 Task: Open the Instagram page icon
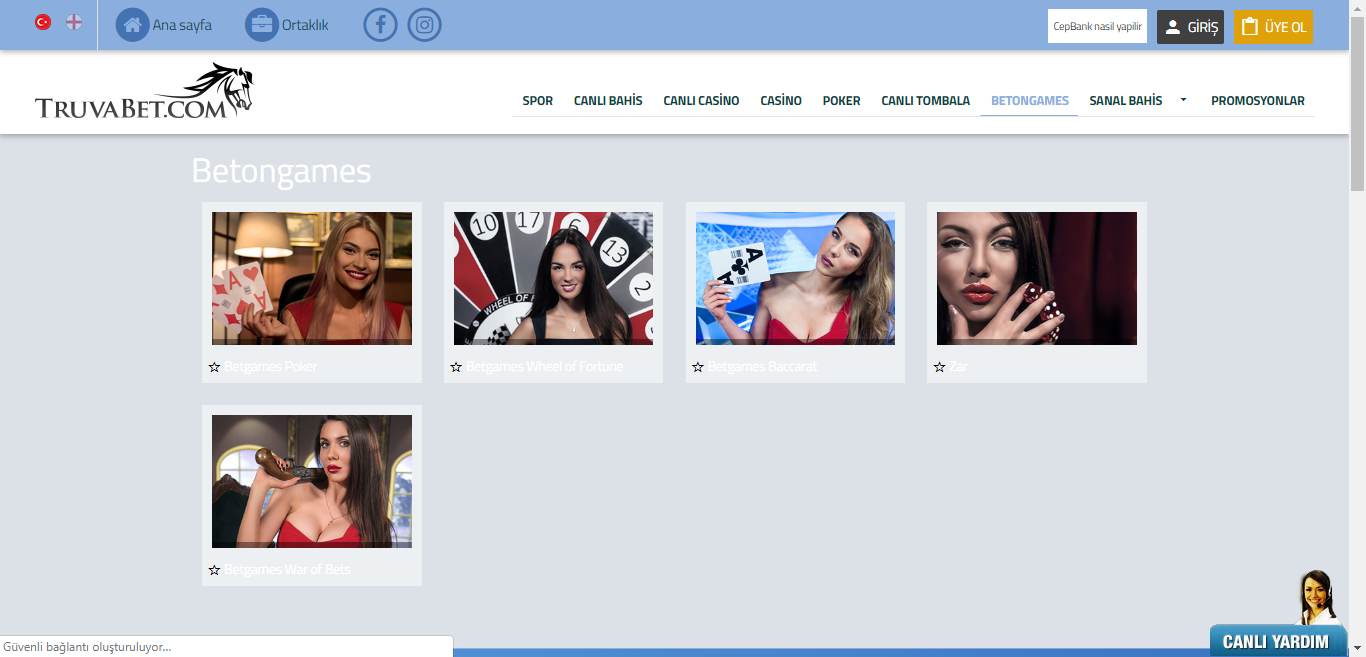tap(425, 25)
